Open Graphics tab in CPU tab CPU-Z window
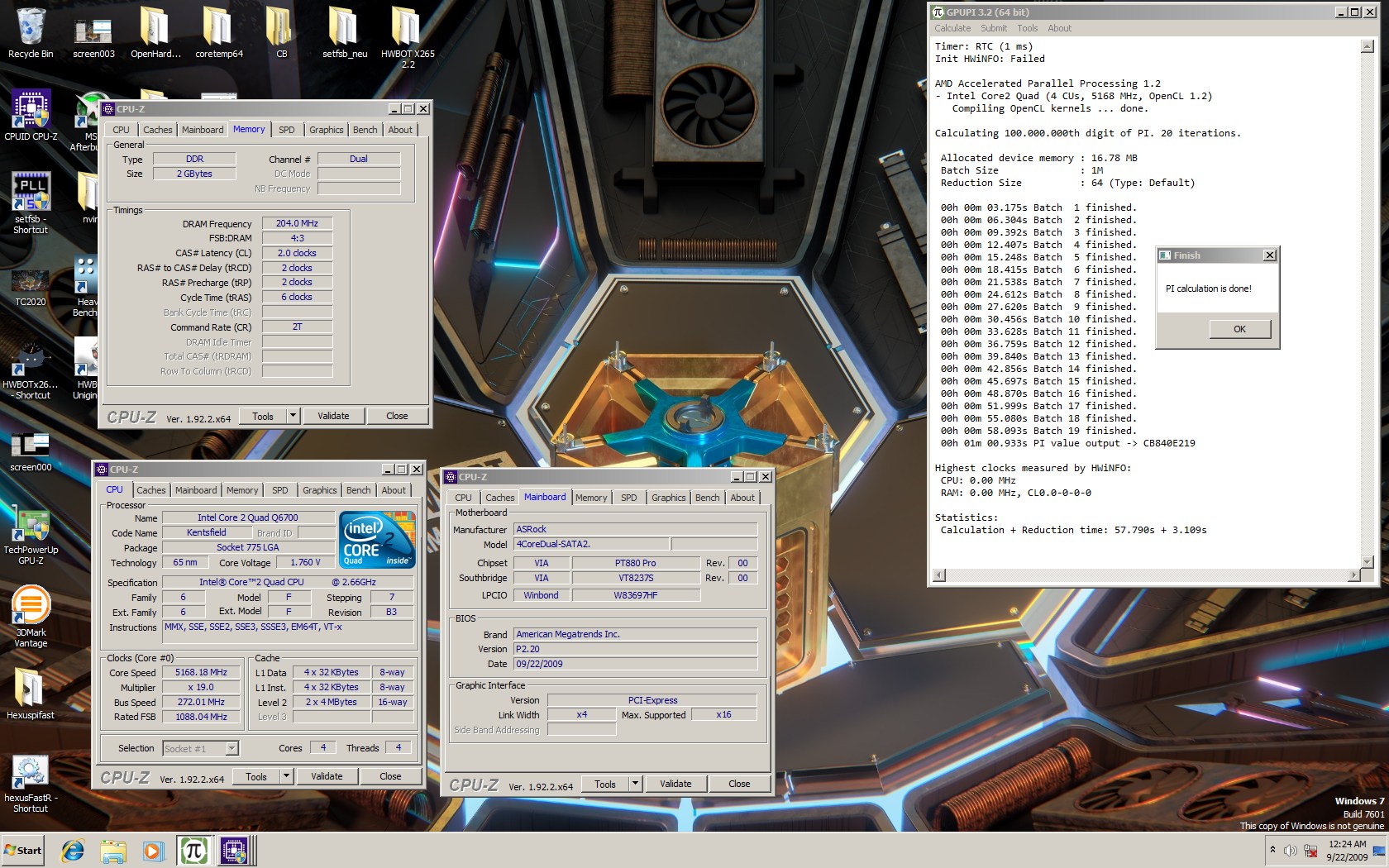 pyautogui.click(x=319, y=490)
